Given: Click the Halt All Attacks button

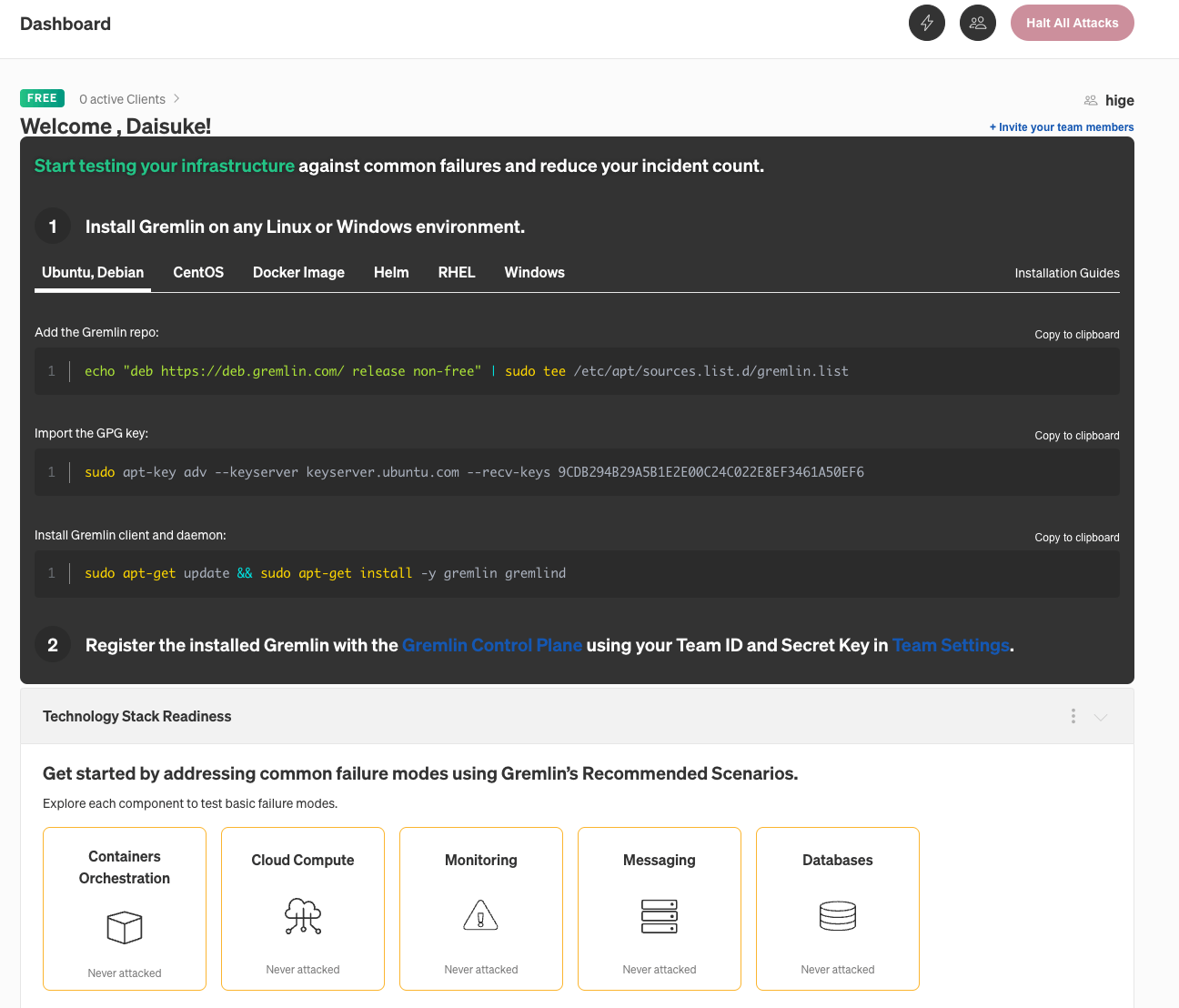Looking at the screenshot, I should [1073, 23].
